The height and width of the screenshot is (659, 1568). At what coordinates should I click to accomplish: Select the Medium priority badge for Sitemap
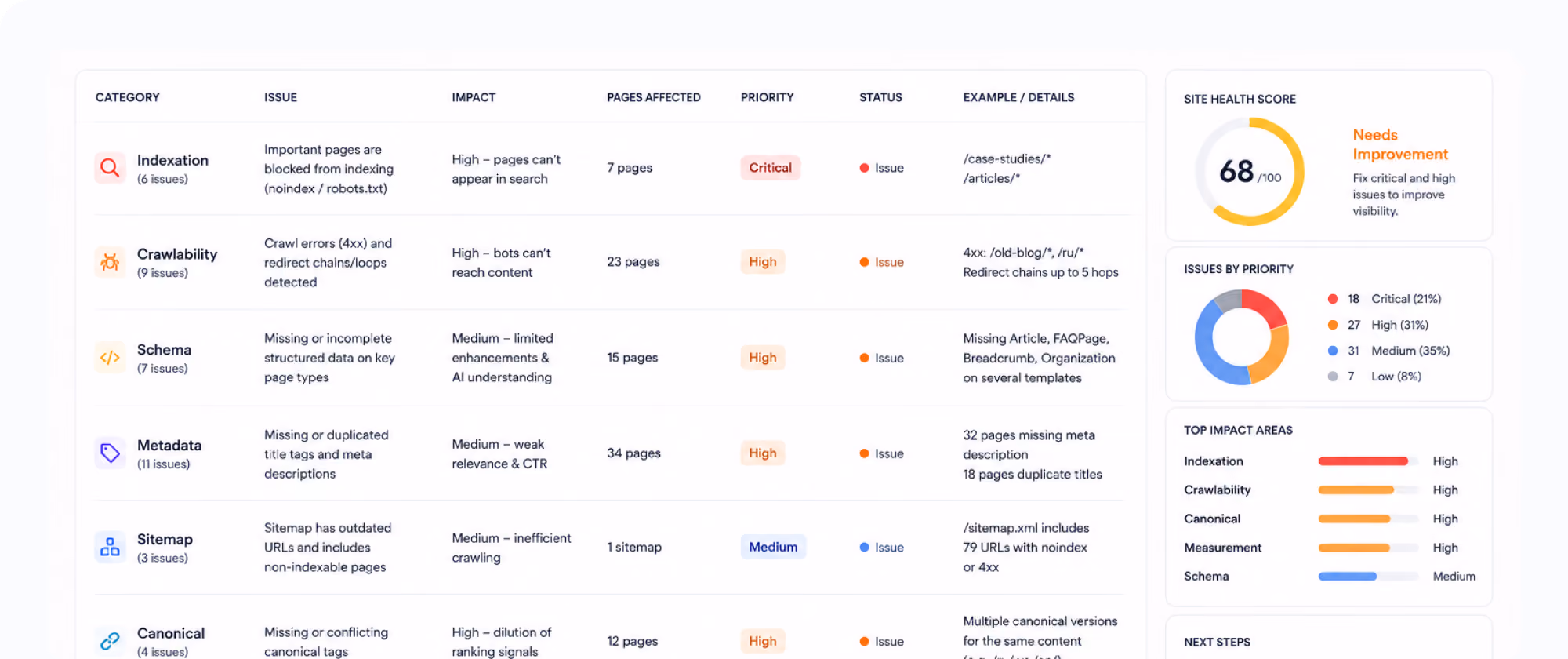point(773,547)
